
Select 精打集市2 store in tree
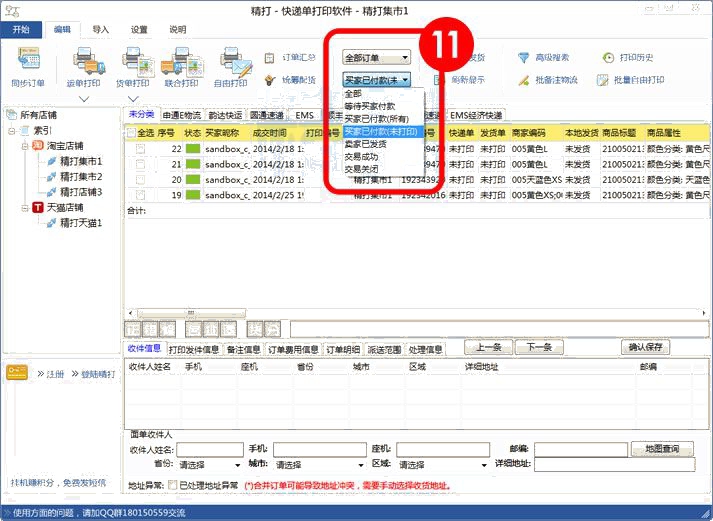tap(81, 177)
